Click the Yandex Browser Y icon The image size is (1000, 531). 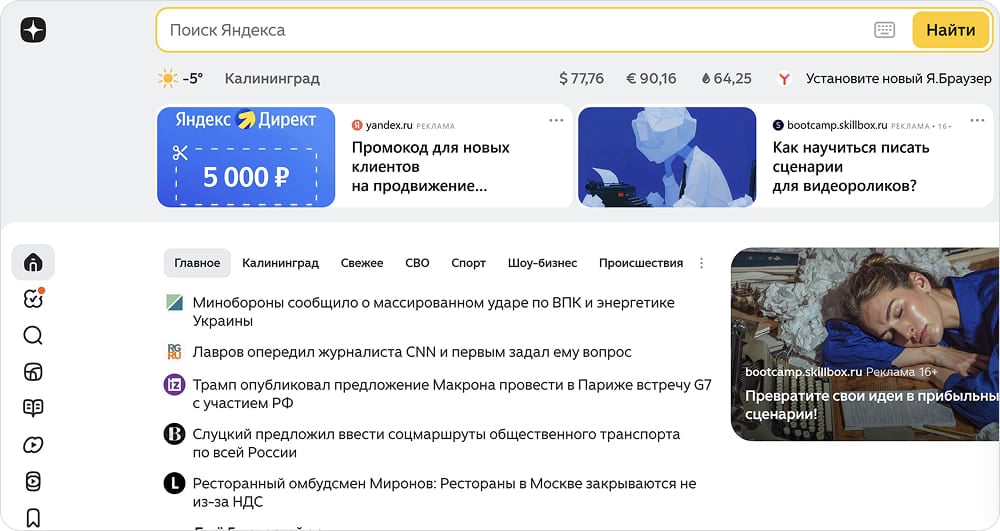pos(784,79)
